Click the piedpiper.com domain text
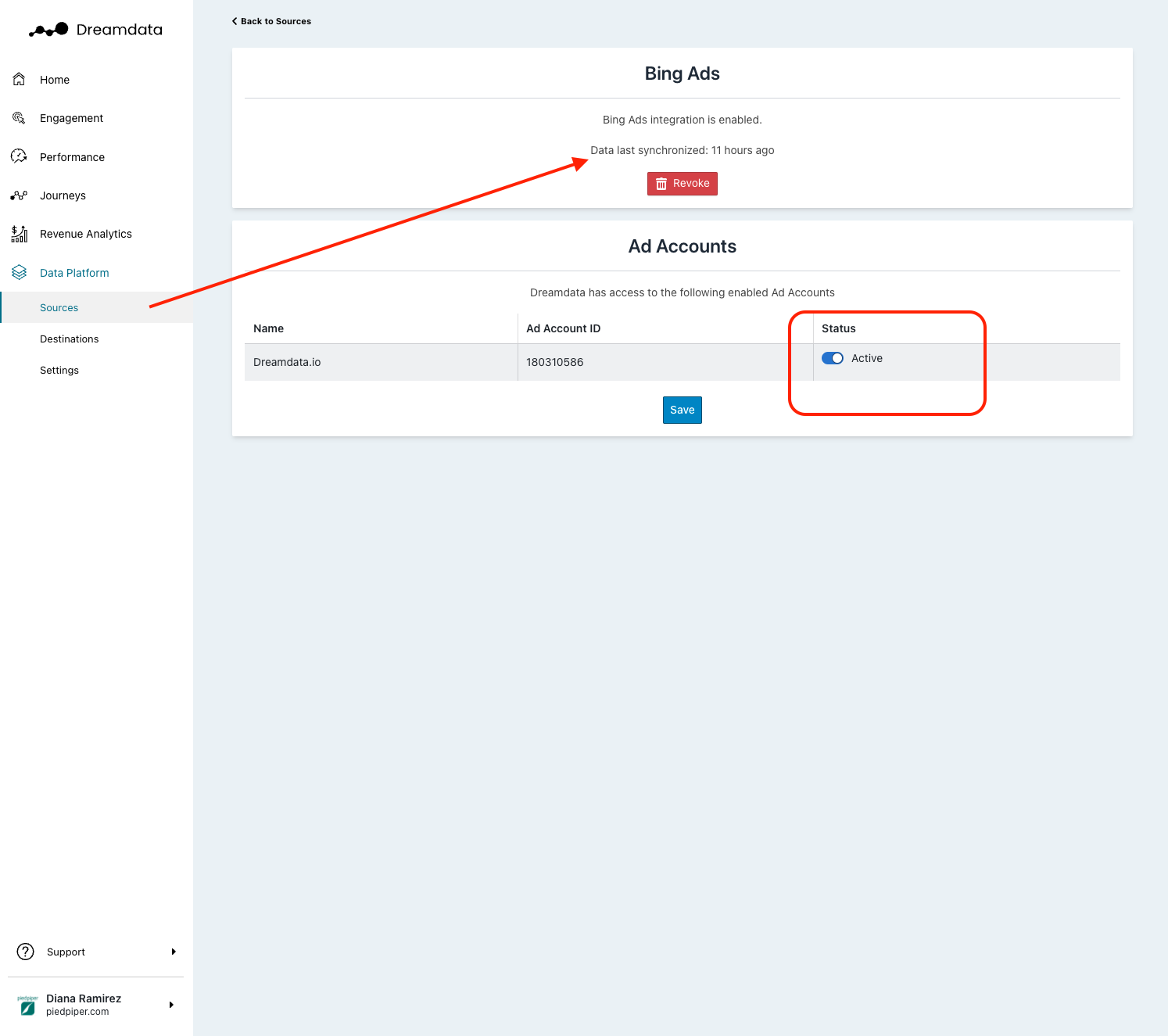Image resolution: width=1168 pixels, height=1036 pixels. click(77, 1012)
